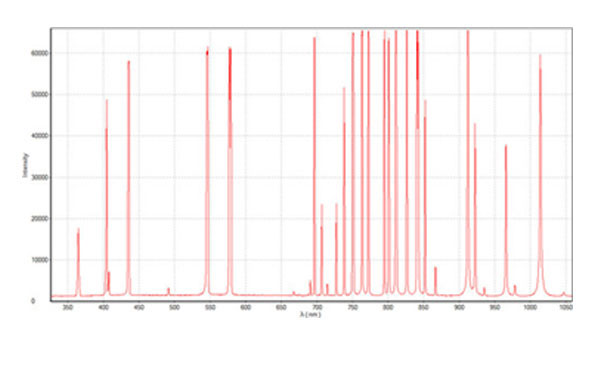600x383 pixels.
Task: Select the peak near 578 nm
Action: point(230,170)
